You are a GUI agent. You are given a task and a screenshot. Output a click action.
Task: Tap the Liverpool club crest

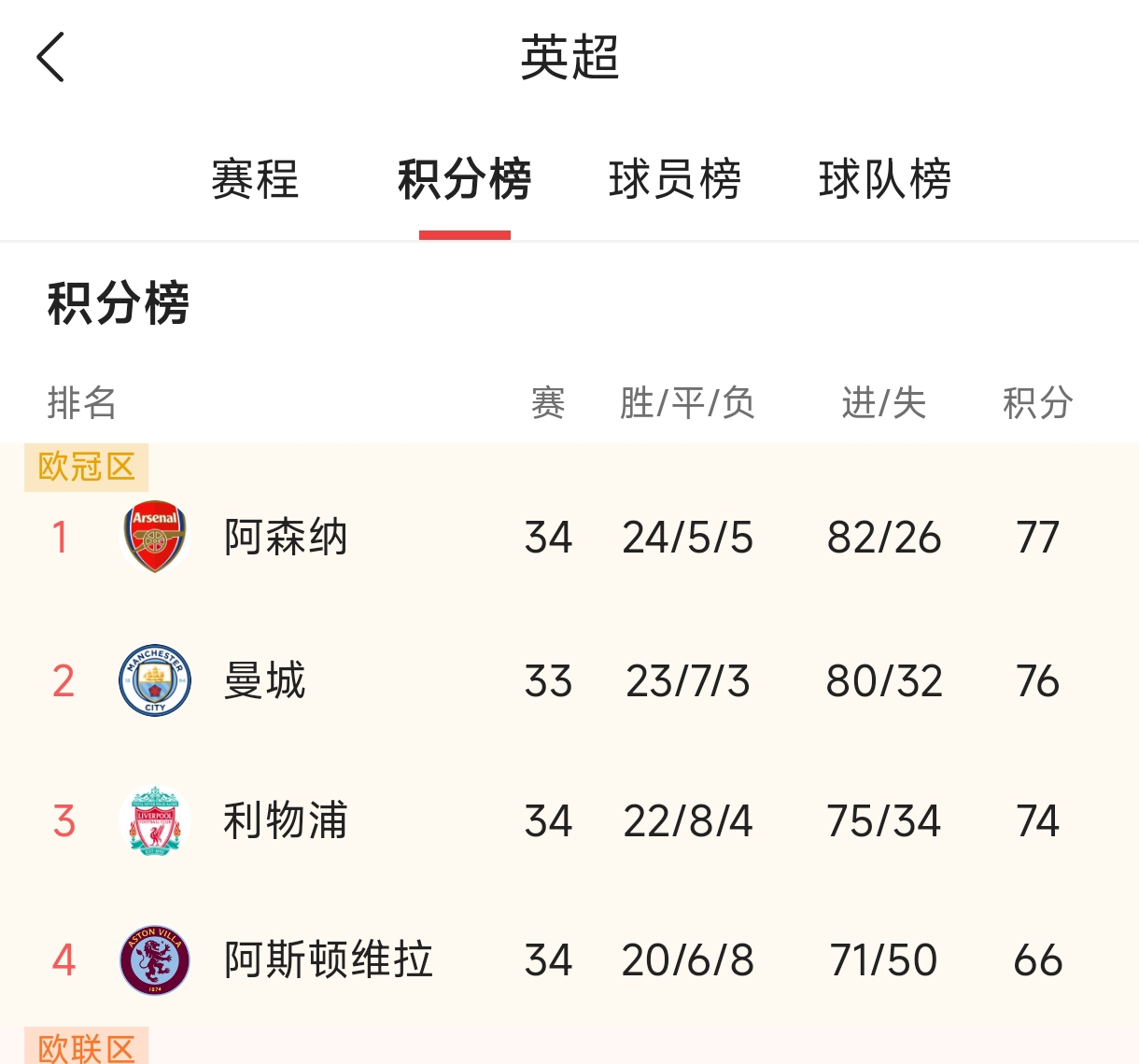click(155, 821)
